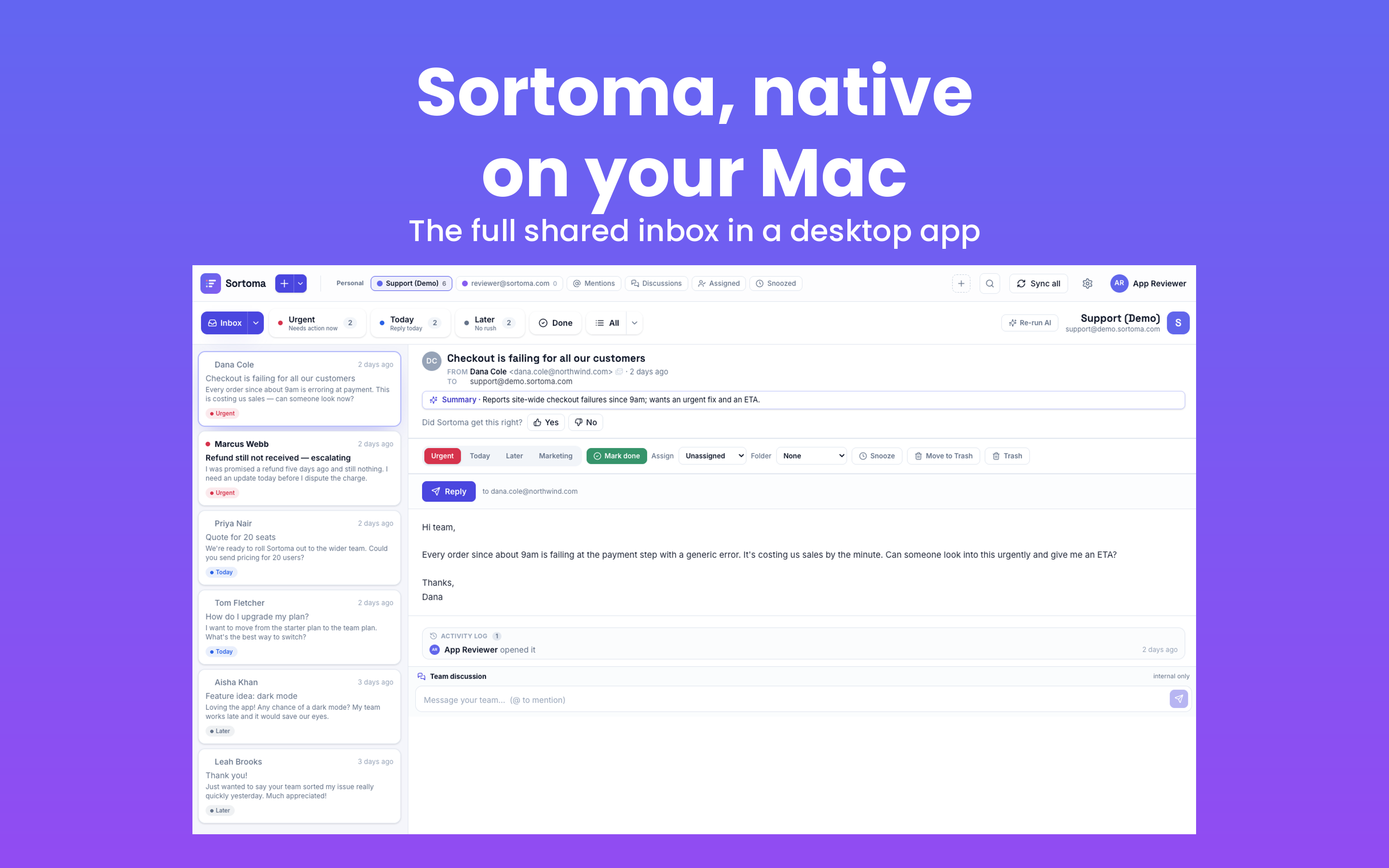Click the Re-run AI button
Screen dimensions: 1389x868
pyautogui.click(x=1030, y=323)
